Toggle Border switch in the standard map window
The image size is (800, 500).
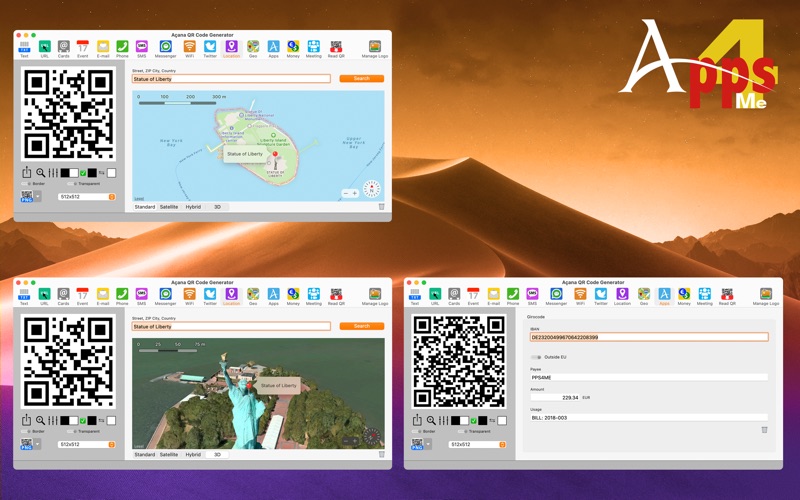pyautogui.click(x=26, y=184)
